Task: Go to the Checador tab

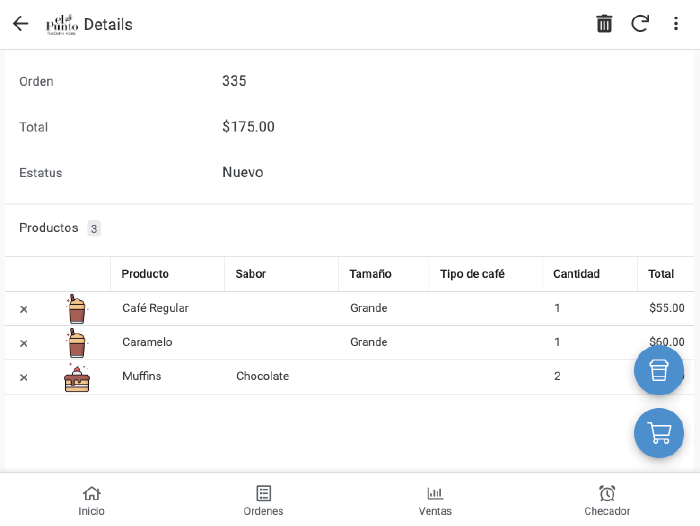Action: (607, 500)
